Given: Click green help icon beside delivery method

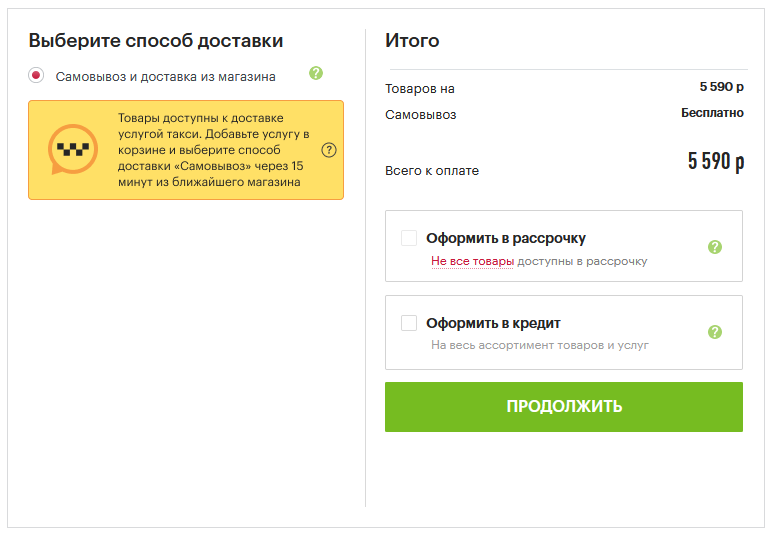Looking at the screenshot, I should coord(316,73).
